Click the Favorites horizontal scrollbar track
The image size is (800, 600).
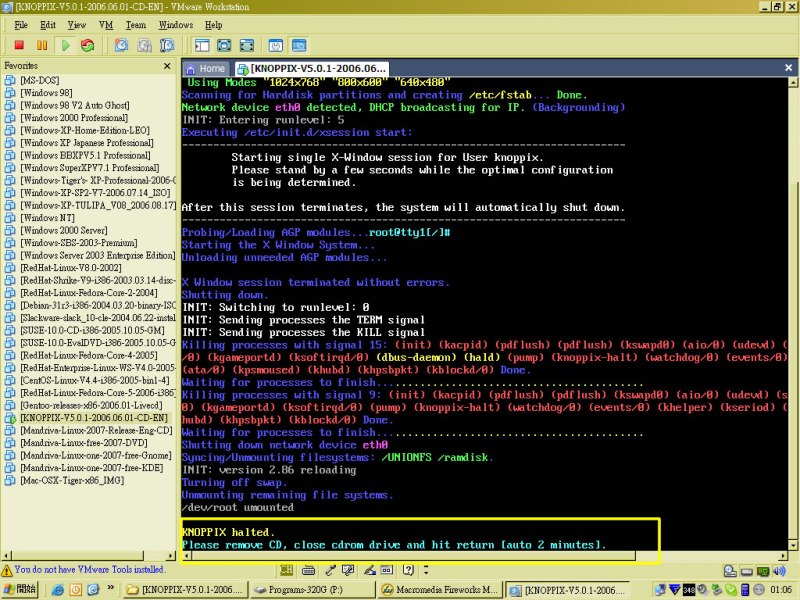pyautogui.click(x=89, y=556)
